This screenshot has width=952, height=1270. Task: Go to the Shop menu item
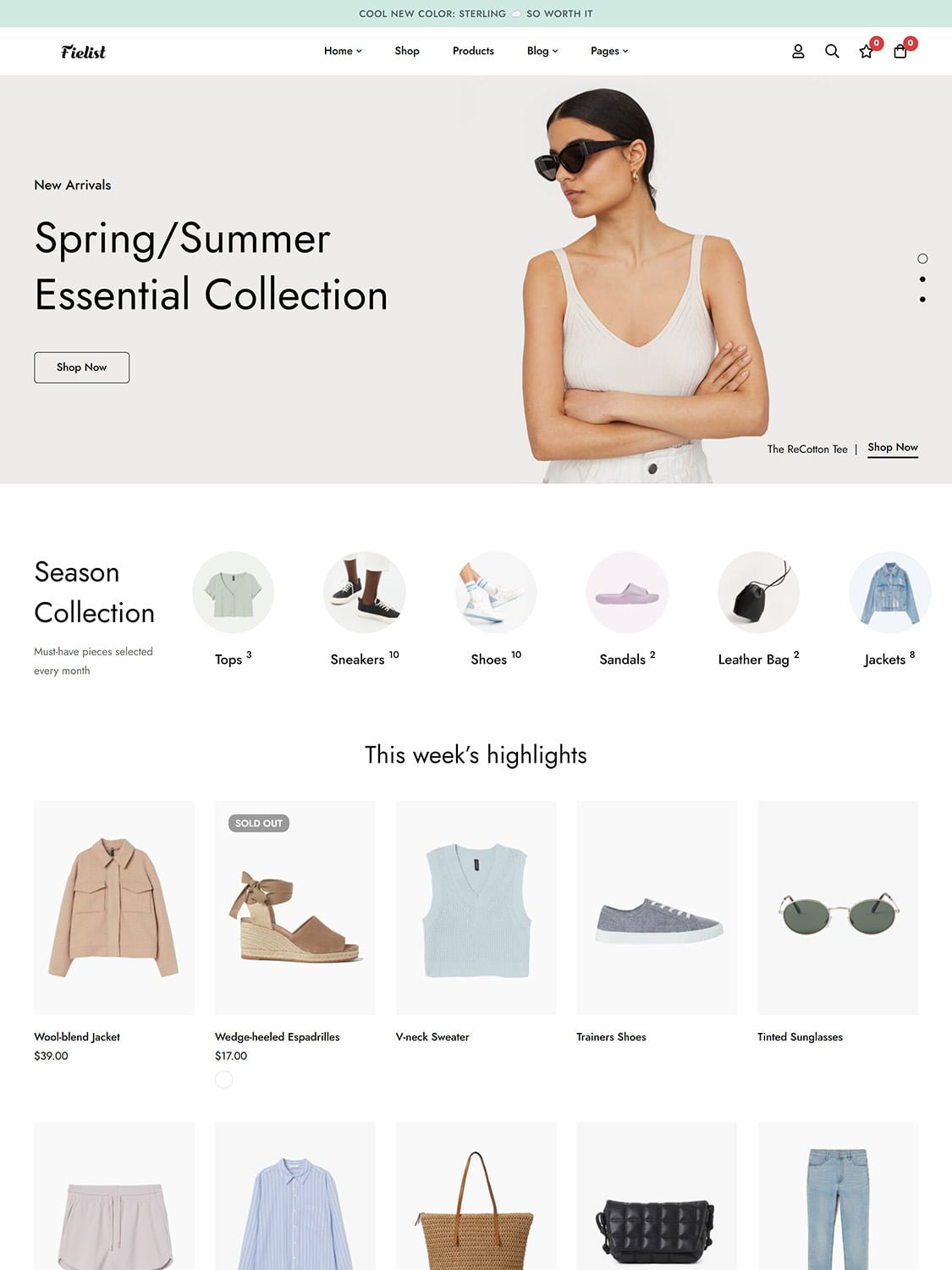[407, 51]
